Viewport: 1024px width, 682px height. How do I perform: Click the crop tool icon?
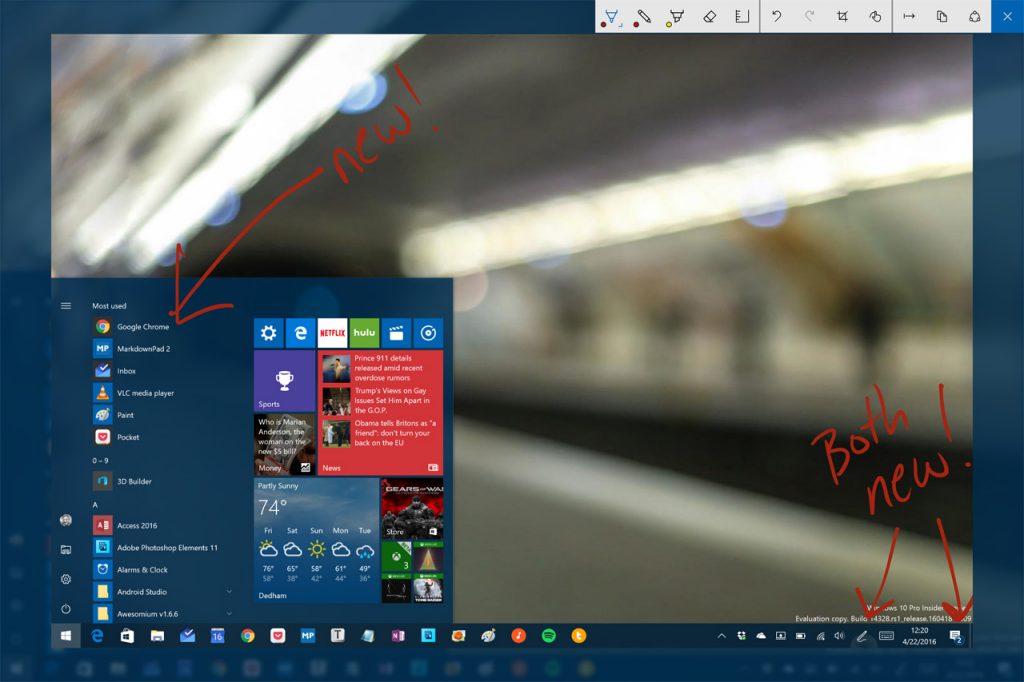tap(842, 16)
